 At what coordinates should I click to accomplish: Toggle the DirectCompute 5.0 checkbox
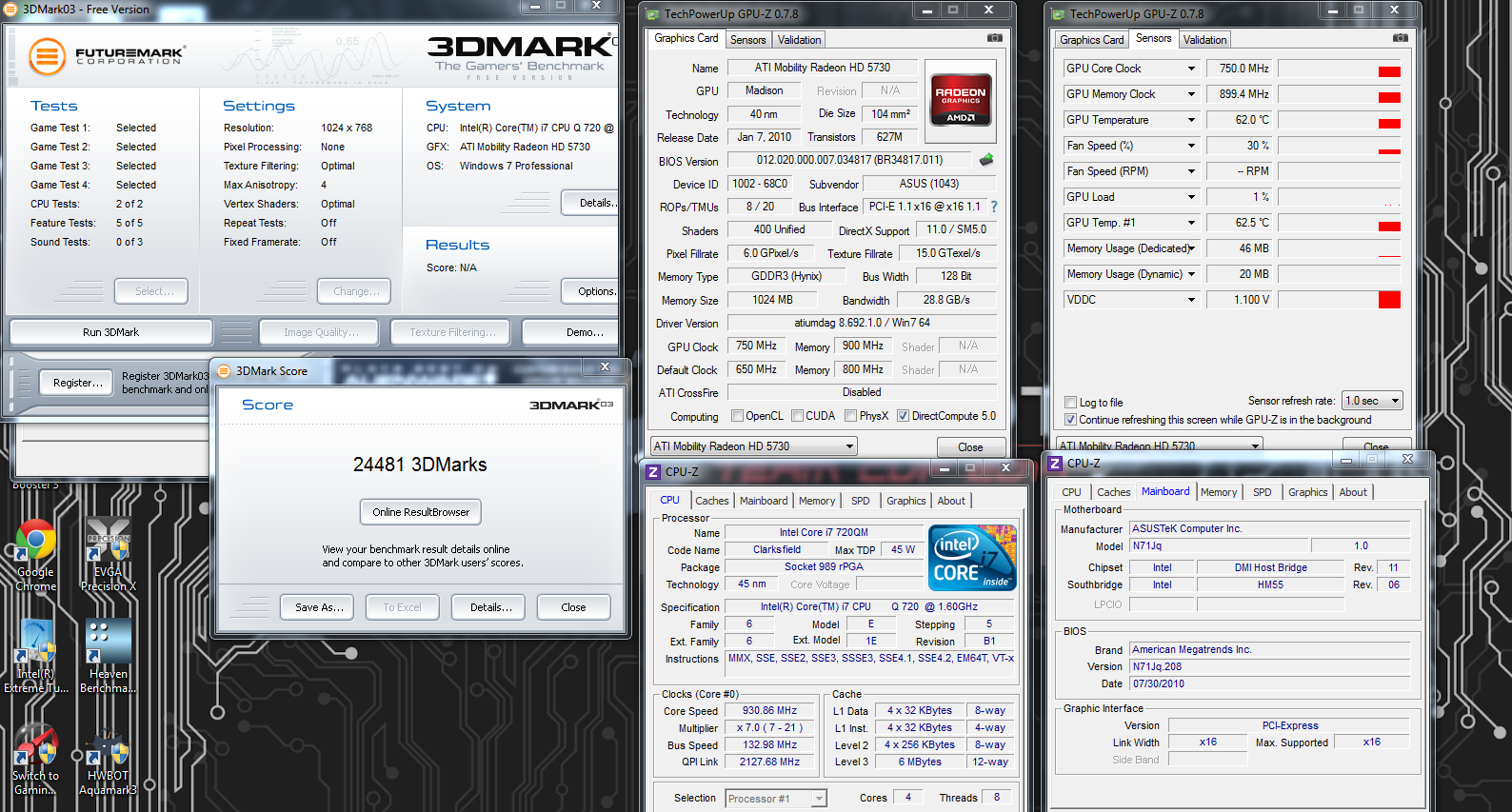pyautogui.click(x=903, y=416)
